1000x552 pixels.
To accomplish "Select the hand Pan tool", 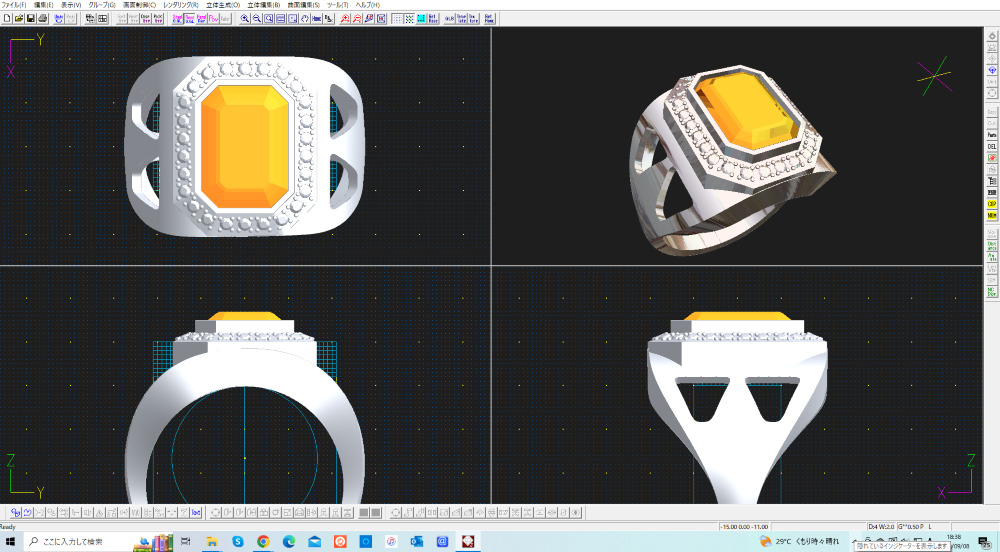I will (305, 19).
